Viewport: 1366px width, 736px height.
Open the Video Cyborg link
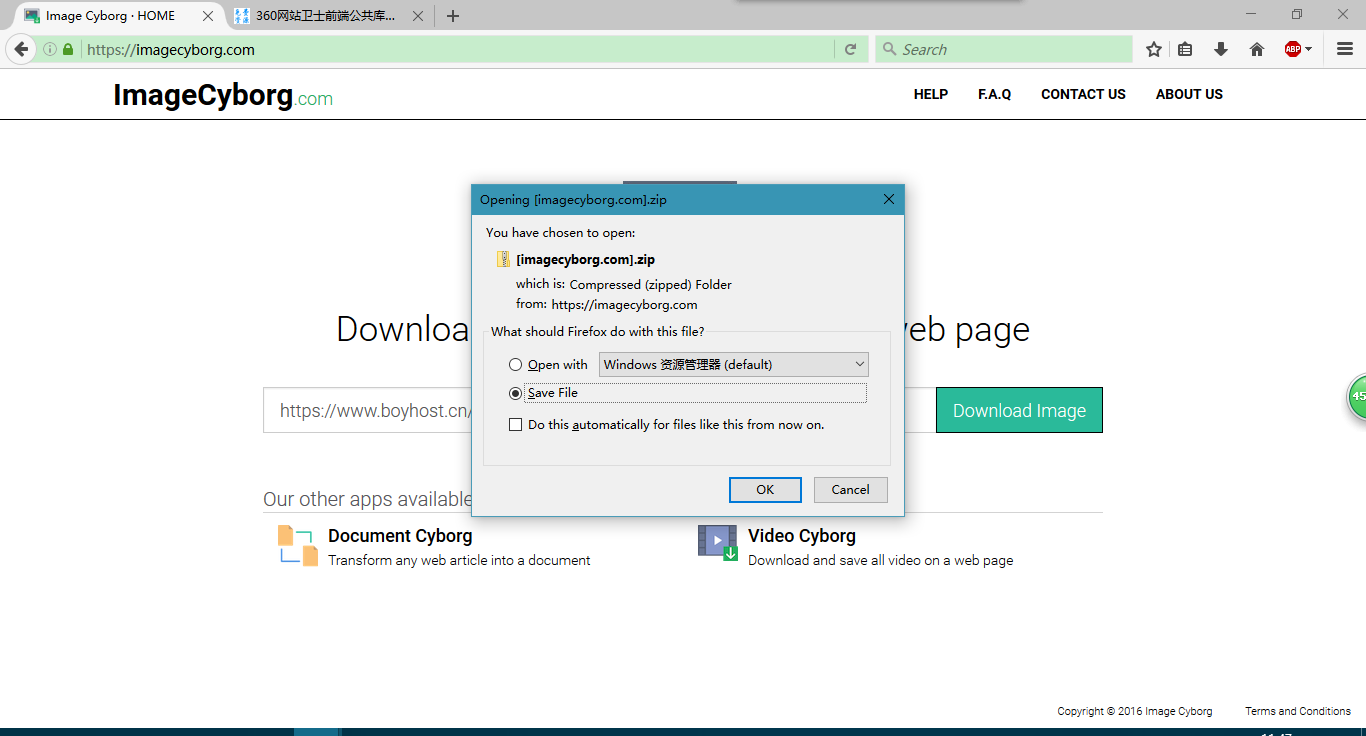[x=802, y=536]
